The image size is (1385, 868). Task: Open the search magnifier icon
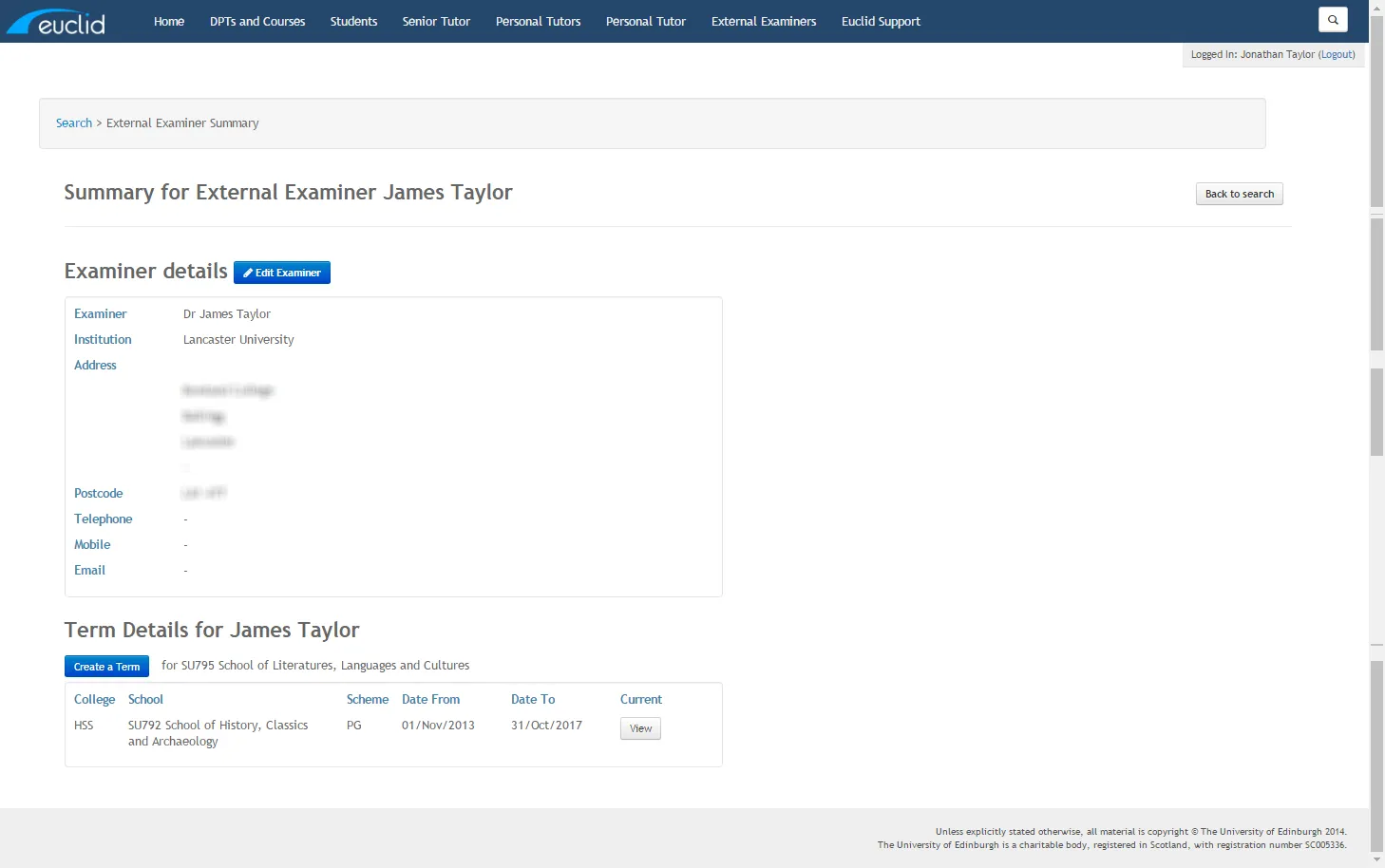coord(1333,20)
